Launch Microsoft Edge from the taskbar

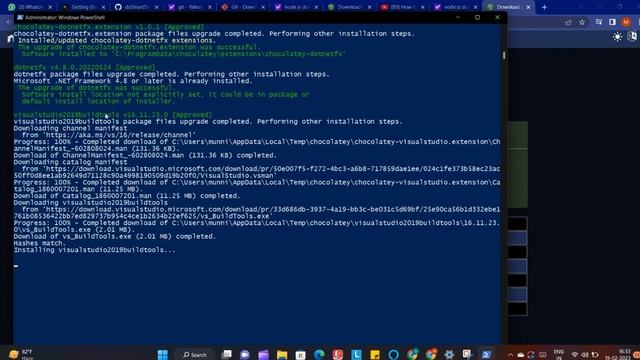[x=319, y=354]
